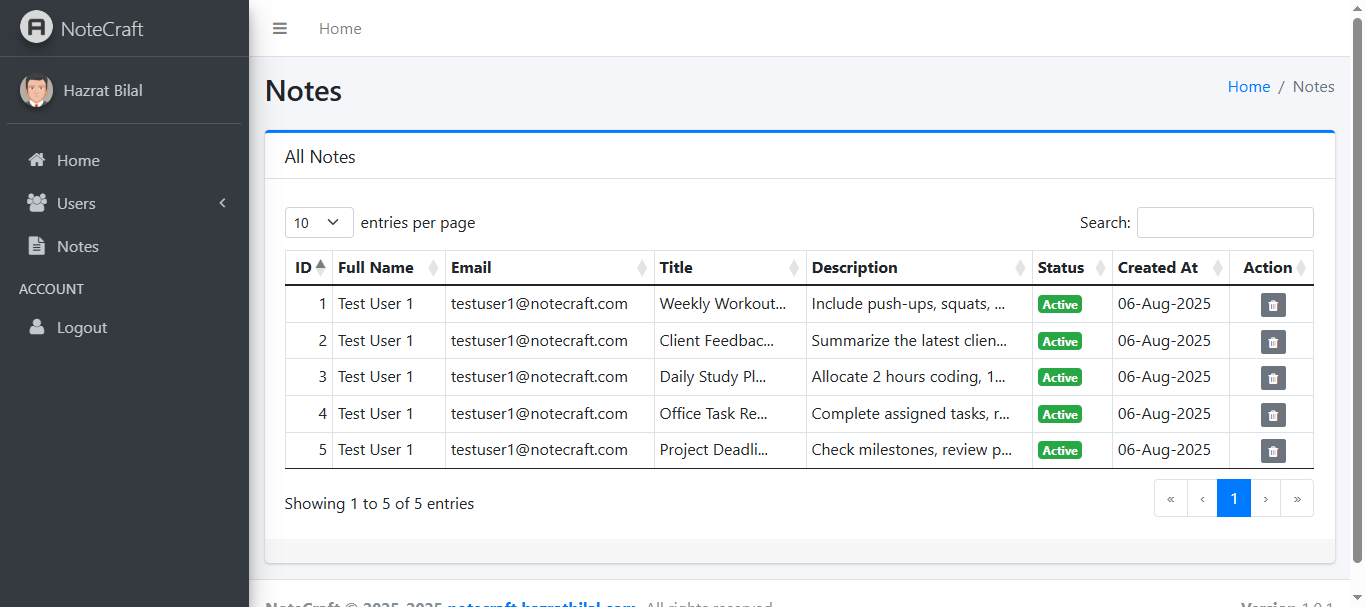Expand the Users submenu chevron
The width and height of the screenshot is (1365, 607).
pos(223,203)
